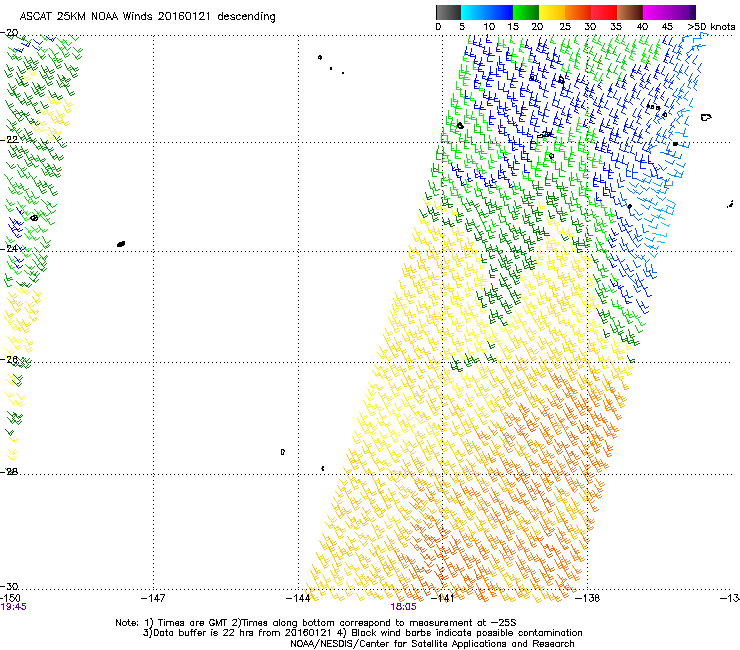Click the chart title 'ASCAT 25KM NOAA Winds 20160121 descending'
The image size is (740, 650).
(x=147, y=17)
